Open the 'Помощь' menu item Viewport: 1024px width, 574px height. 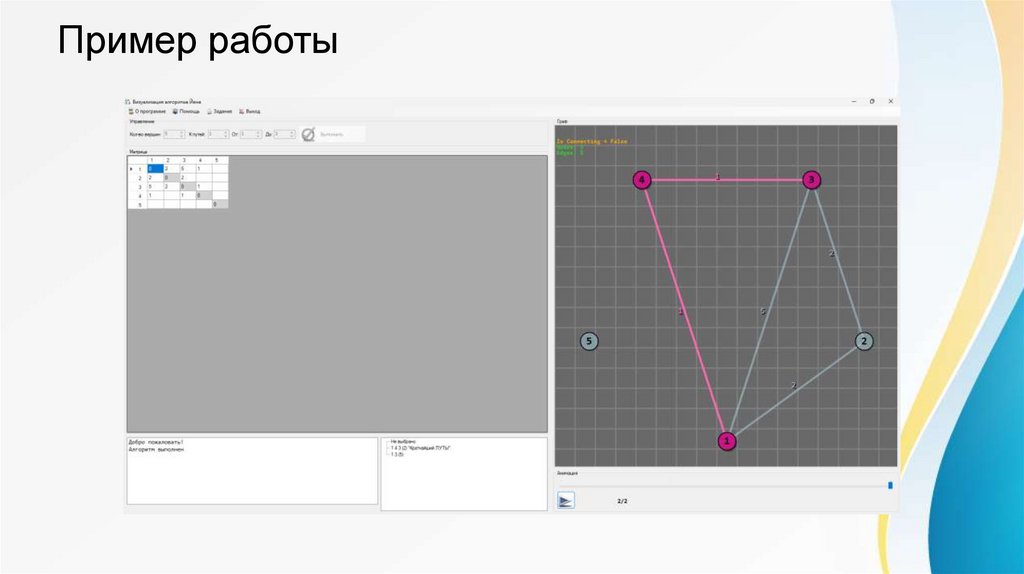(x=186, y=112)
